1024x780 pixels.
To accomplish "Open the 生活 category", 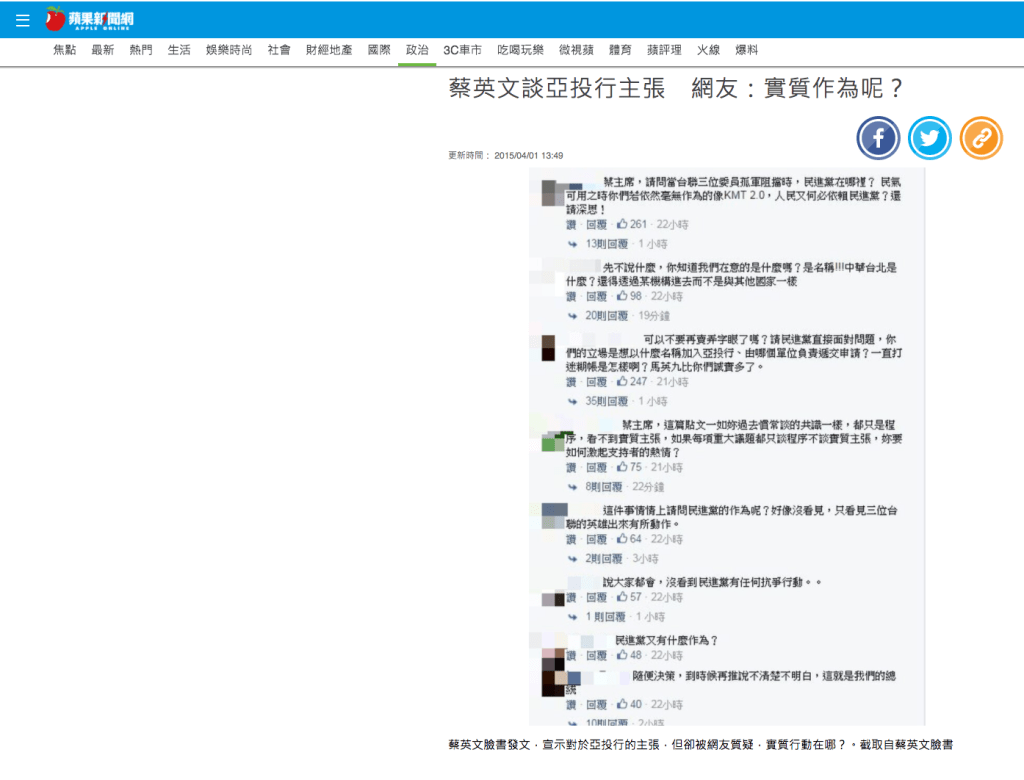I will (x=179, y=50).
